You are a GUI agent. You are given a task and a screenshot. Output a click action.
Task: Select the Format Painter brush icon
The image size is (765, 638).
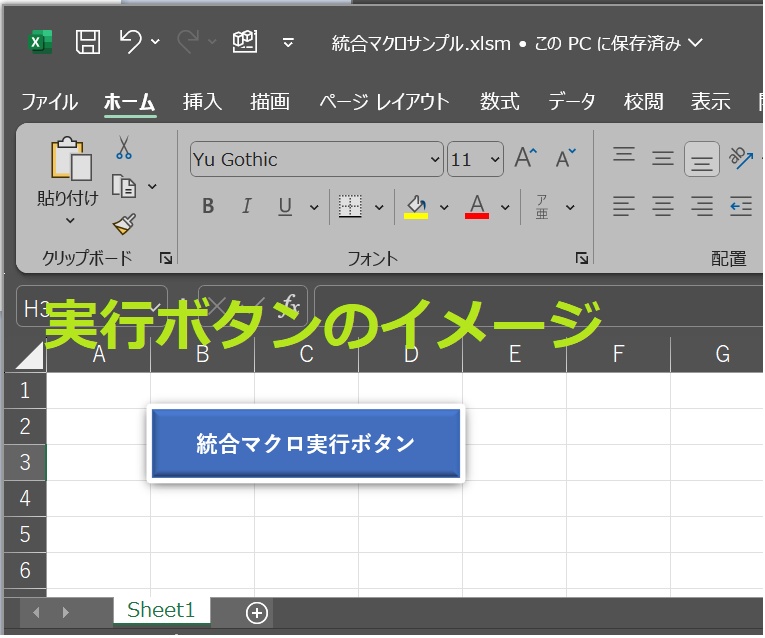click(x=124, y=224)
